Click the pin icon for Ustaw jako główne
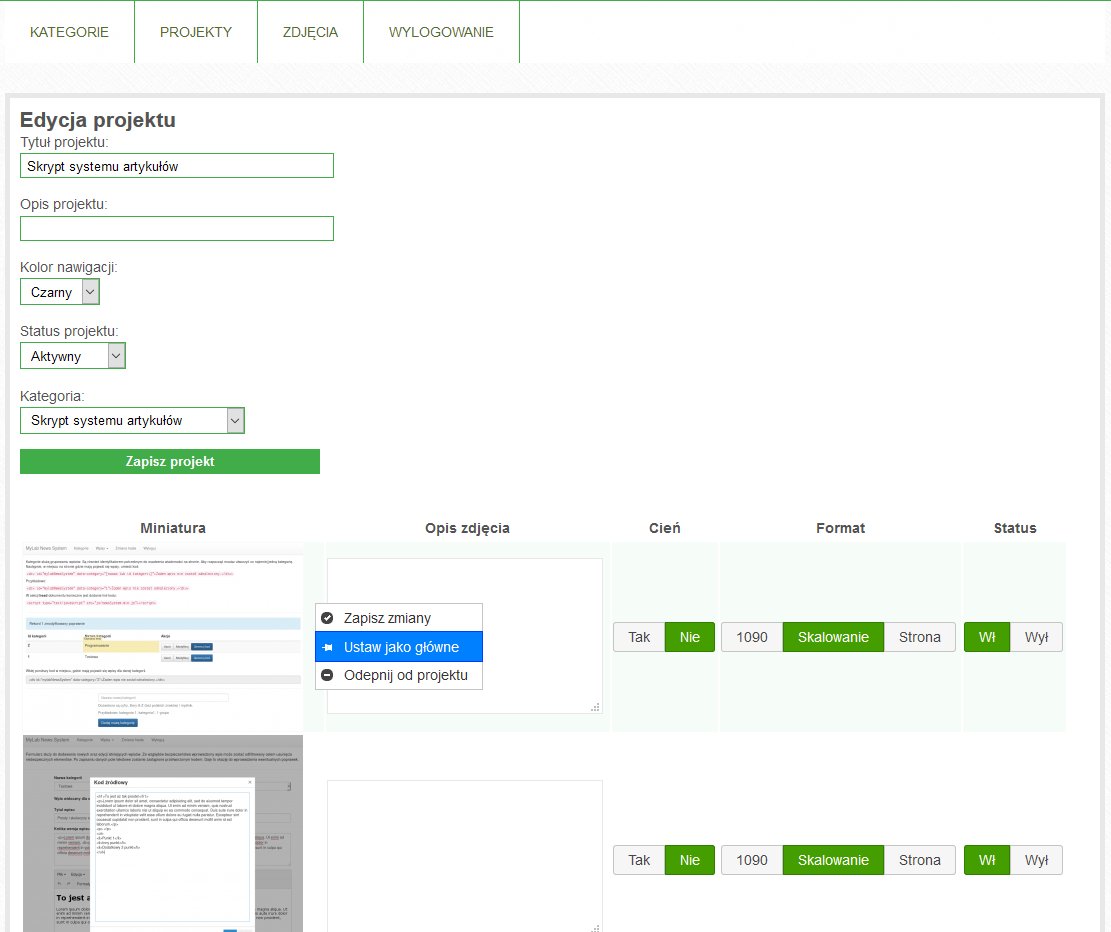The image size is (1111, 932). tap(327, 647)
